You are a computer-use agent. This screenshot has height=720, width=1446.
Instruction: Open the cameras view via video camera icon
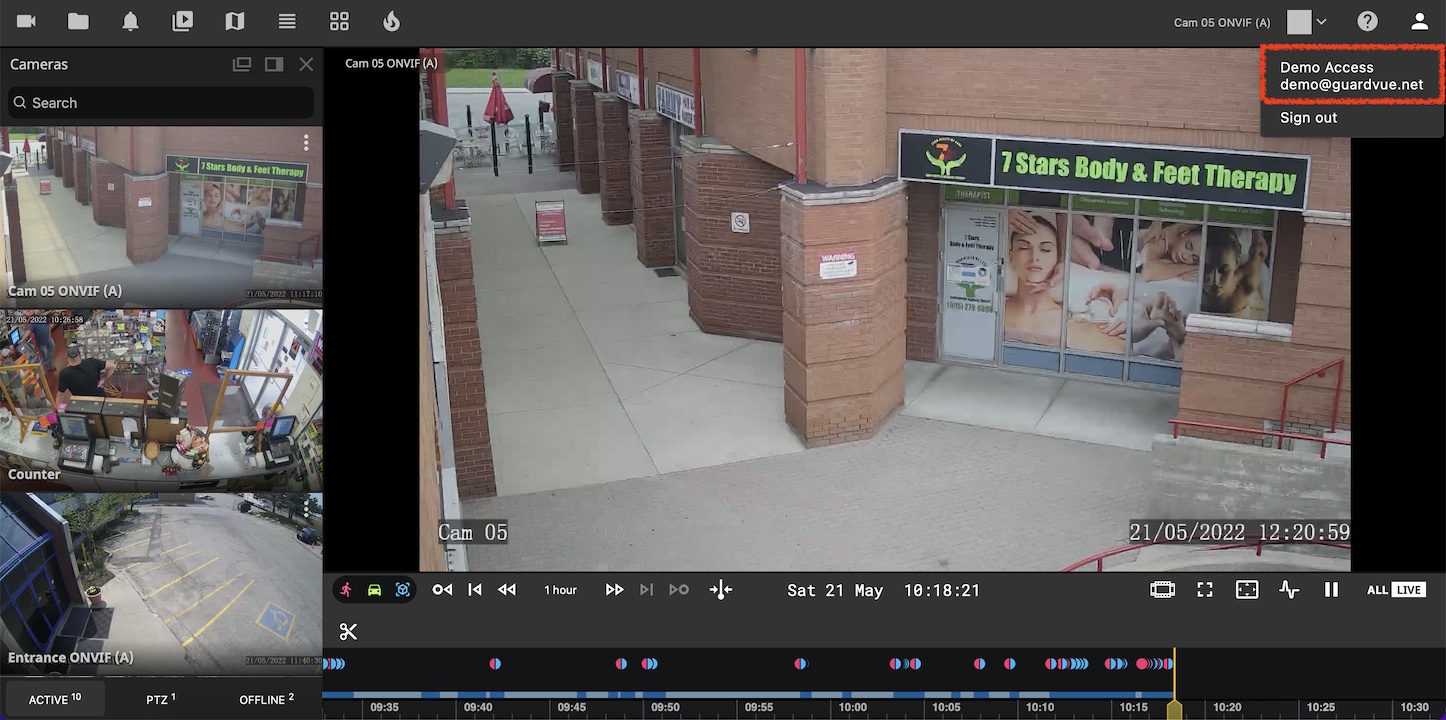(x=26, y=21)
